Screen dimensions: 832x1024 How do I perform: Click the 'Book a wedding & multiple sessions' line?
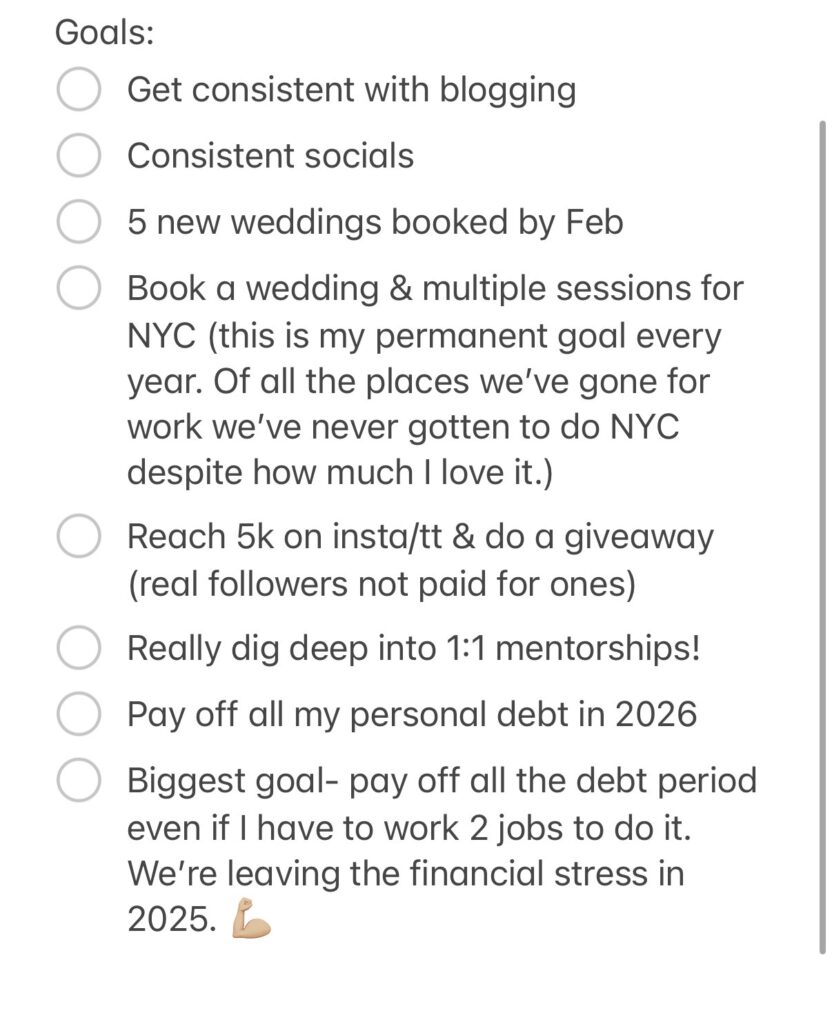click(x=435, y=289)
